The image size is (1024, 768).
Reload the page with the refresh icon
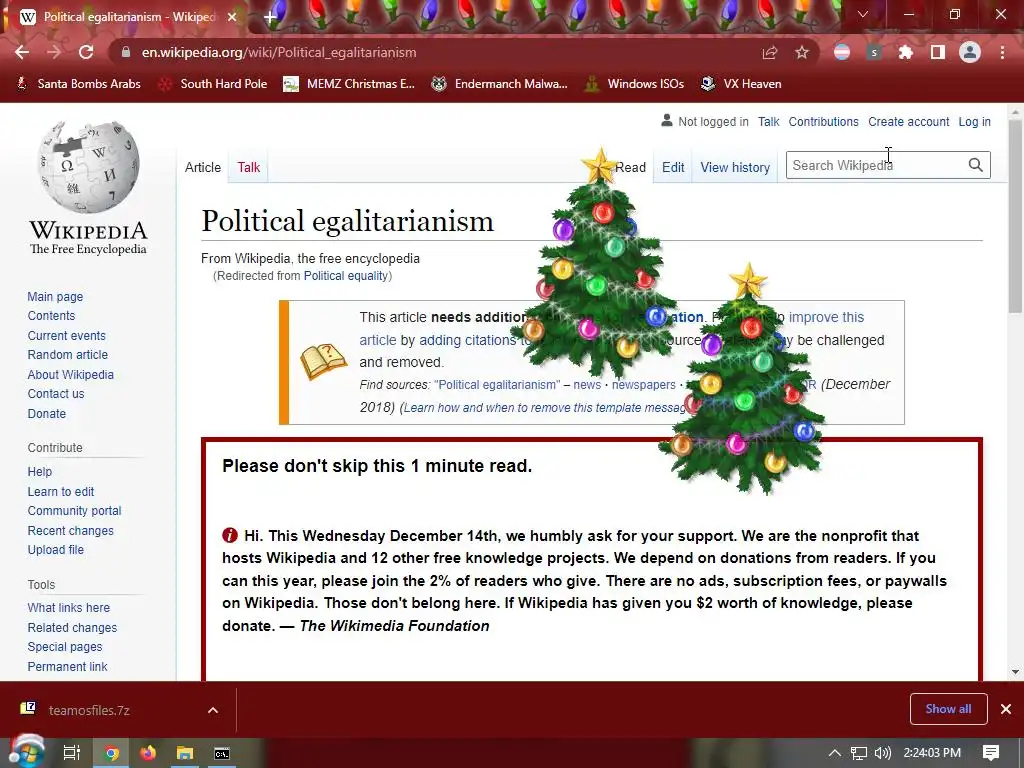click(x=86, y=52)
